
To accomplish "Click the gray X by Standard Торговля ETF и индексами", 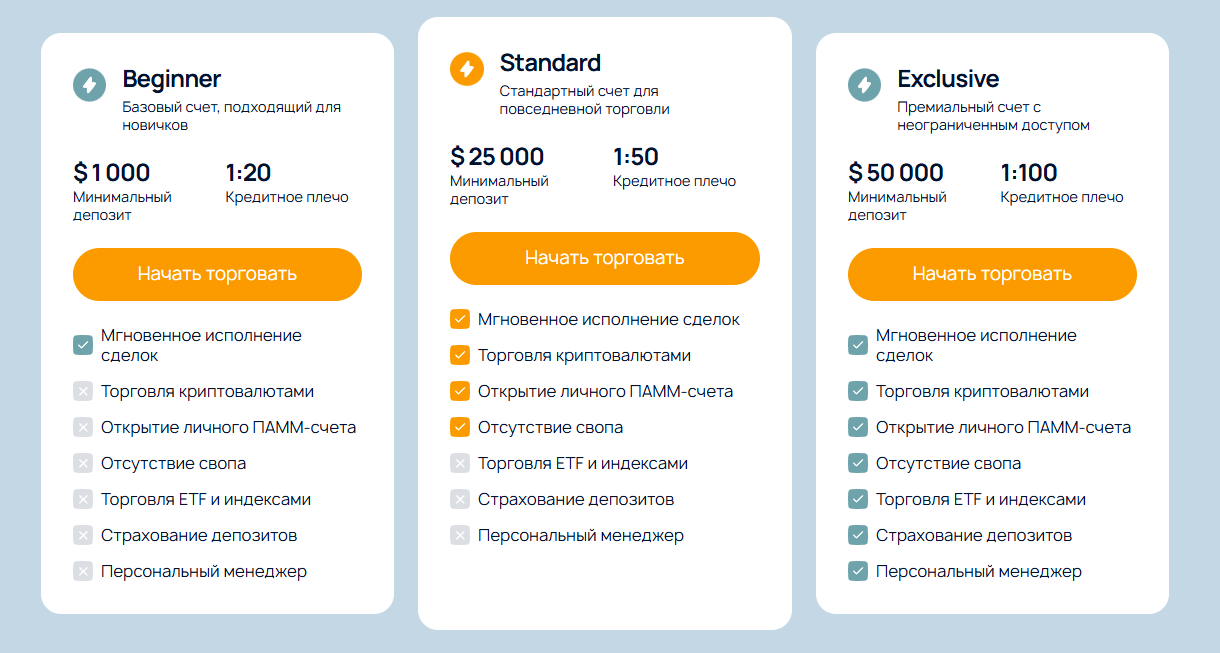I will (460, 463).
